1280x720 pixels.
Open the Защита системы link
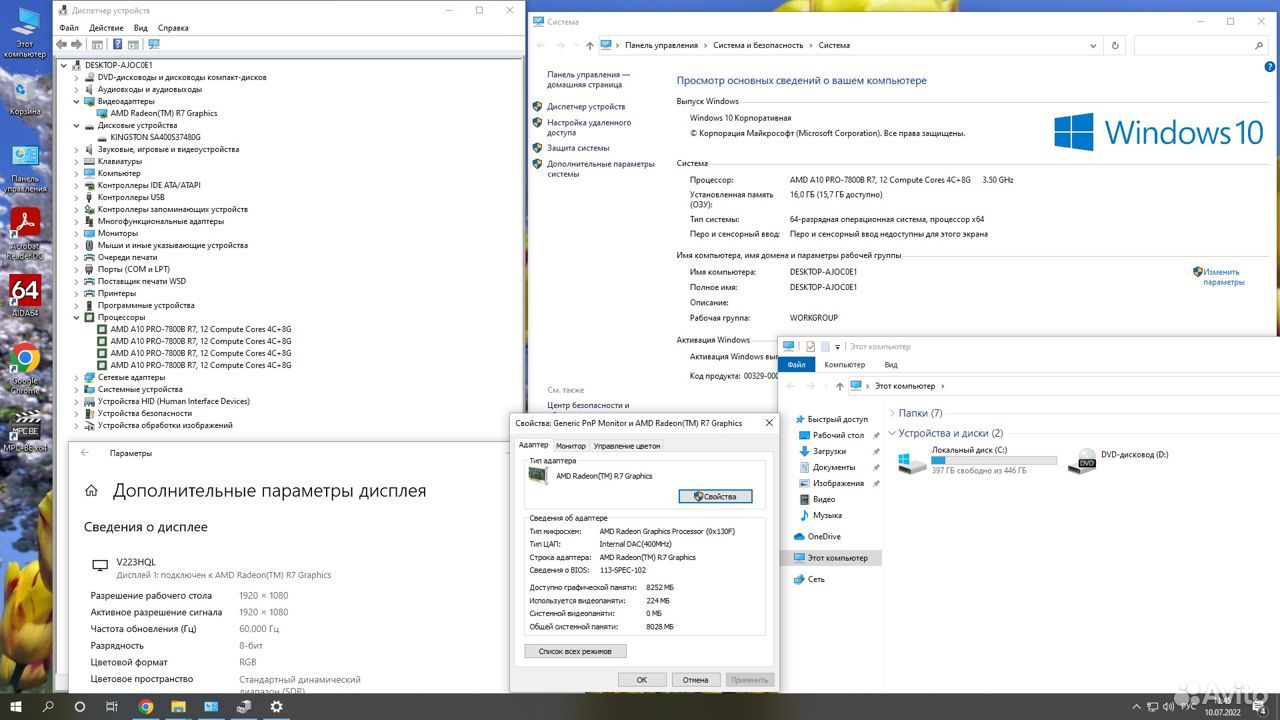click(578, 148)
